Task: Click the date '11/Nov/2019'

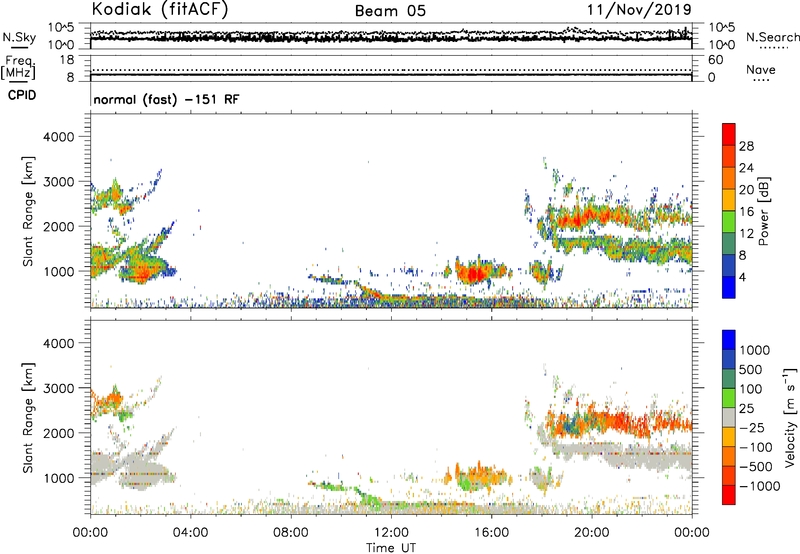Action: (x=639, y=9)
